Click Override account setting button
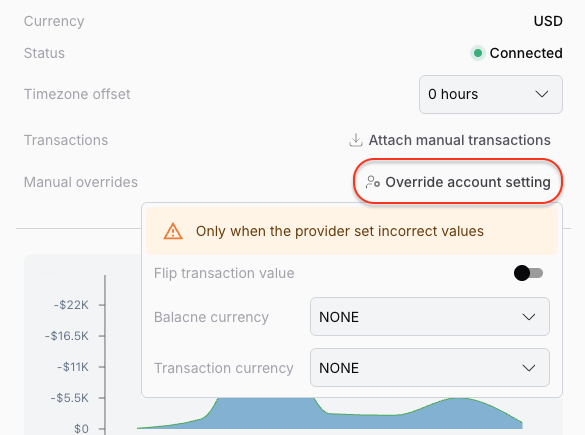The image size is (585, 435). [458, 182]
